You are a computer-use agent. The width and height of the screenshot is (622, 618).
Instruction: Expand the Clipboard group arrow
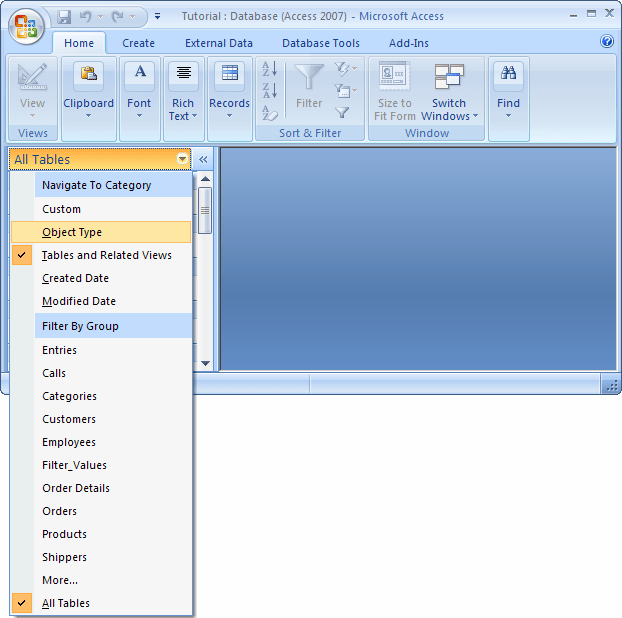pyautogui.click(x=88, y=116)
